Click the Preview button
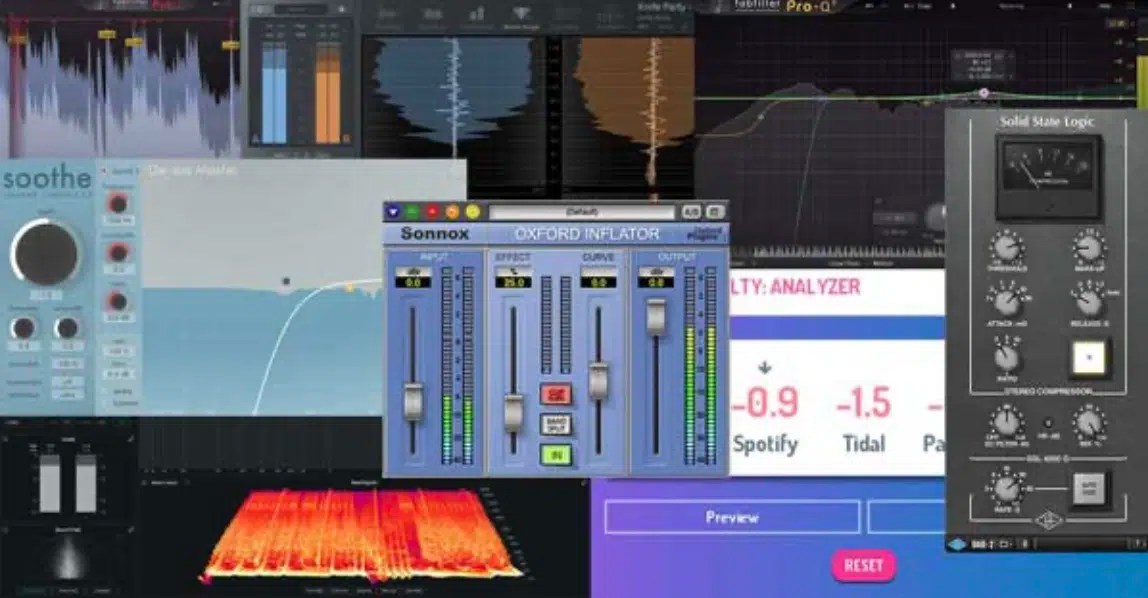Image resolution: width=1148 pixels, height=598 pixels. [x=732, y=517]
